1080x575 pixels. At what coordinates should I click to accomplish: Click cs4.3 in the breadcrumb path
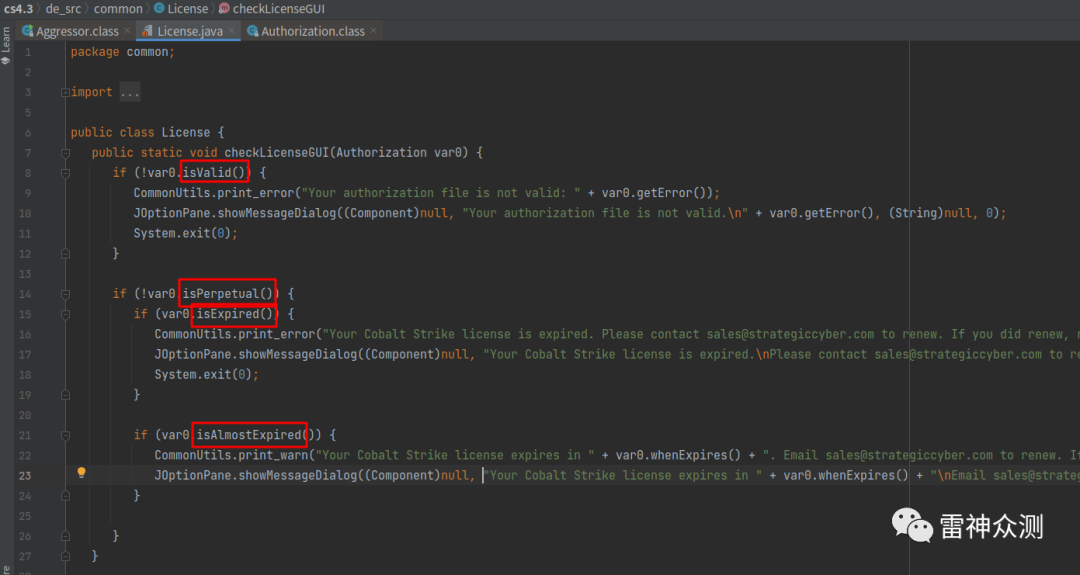[19, 8]
